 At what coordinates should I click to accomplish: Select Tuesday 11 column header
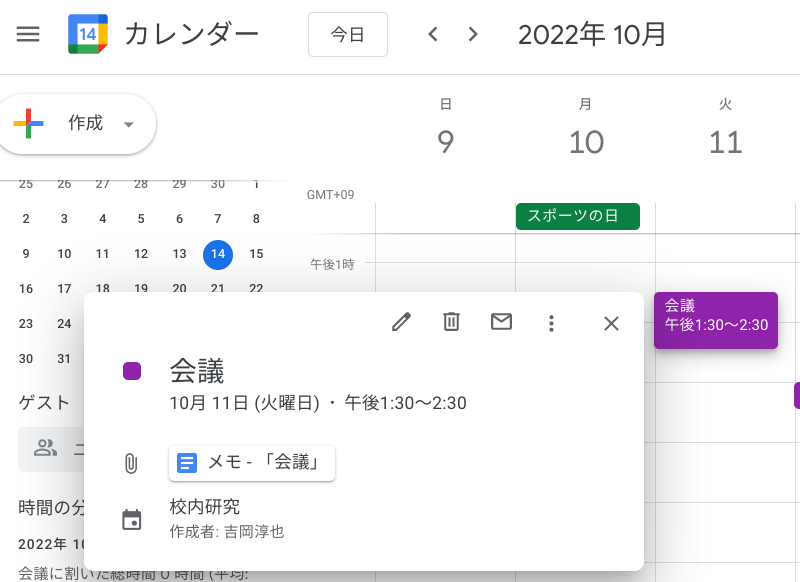pos(726,128)
